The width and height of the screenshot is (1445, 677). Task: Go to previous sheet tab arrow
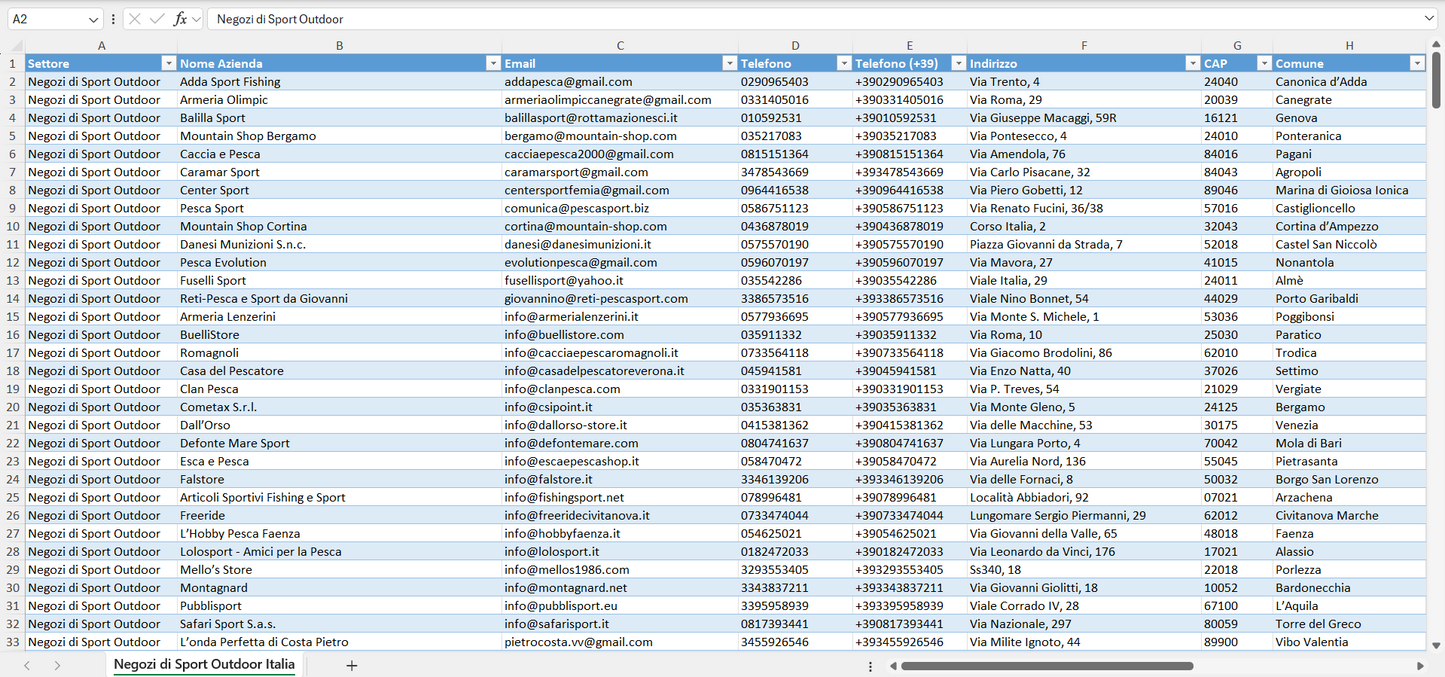tap(27, 665)
